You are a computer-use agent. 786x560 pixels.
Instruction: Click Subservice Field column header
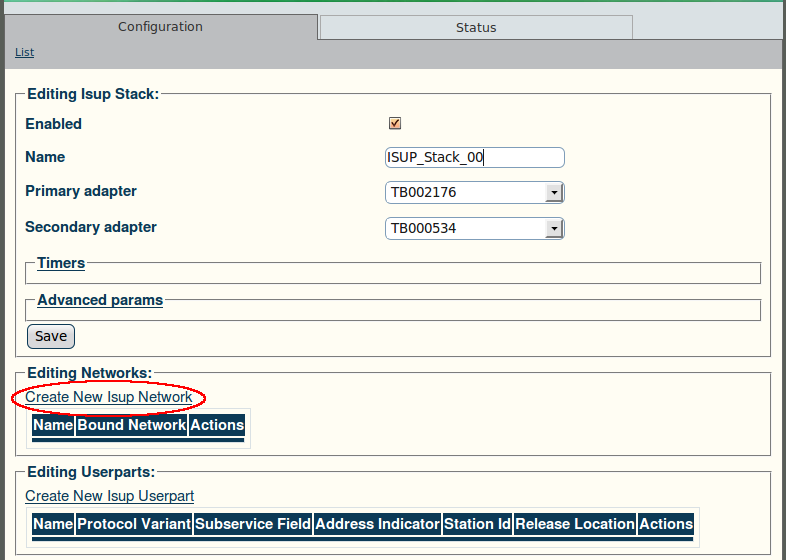pyautogui.click(x=253, y=524)
